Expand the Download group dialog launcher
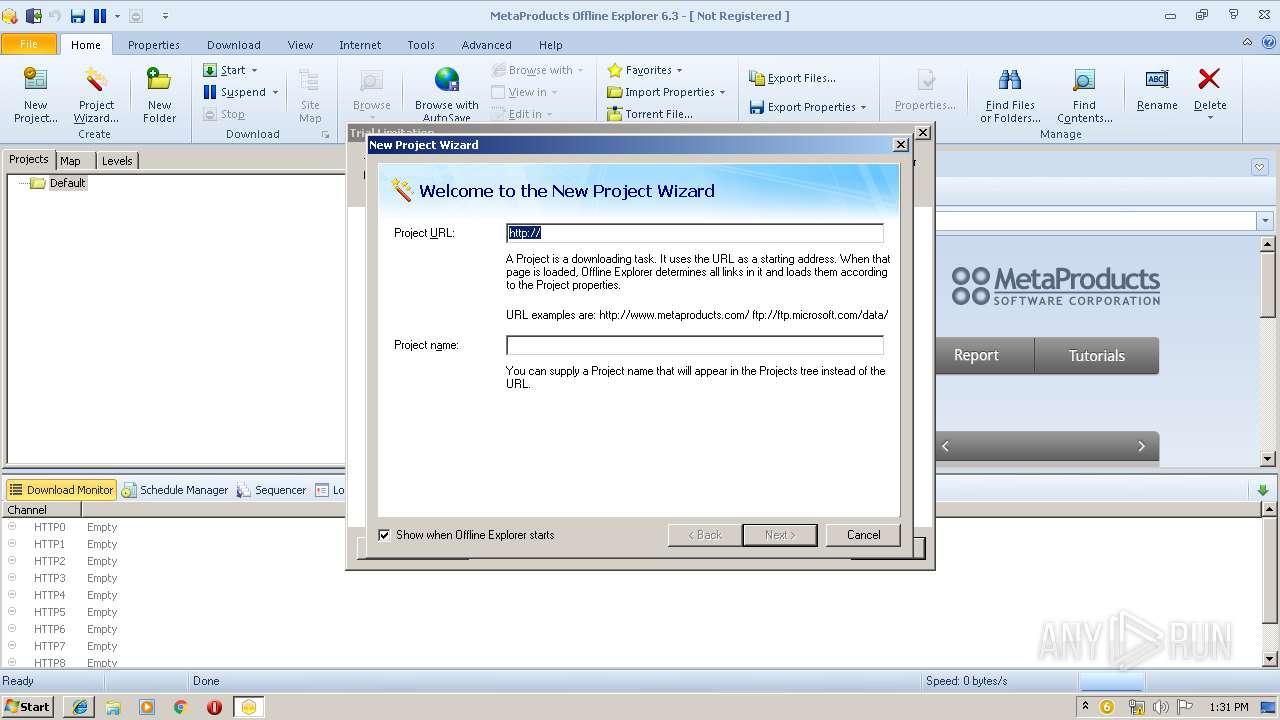Screen dimensions: 1280x720 tap(325, 134)
